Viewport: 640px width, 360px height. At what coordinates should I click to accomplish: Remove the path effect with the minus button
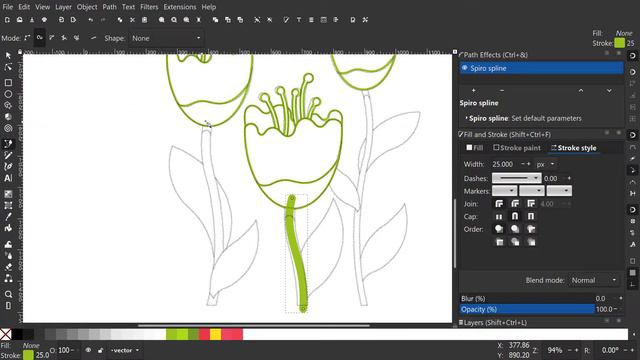tap(502, 90)
